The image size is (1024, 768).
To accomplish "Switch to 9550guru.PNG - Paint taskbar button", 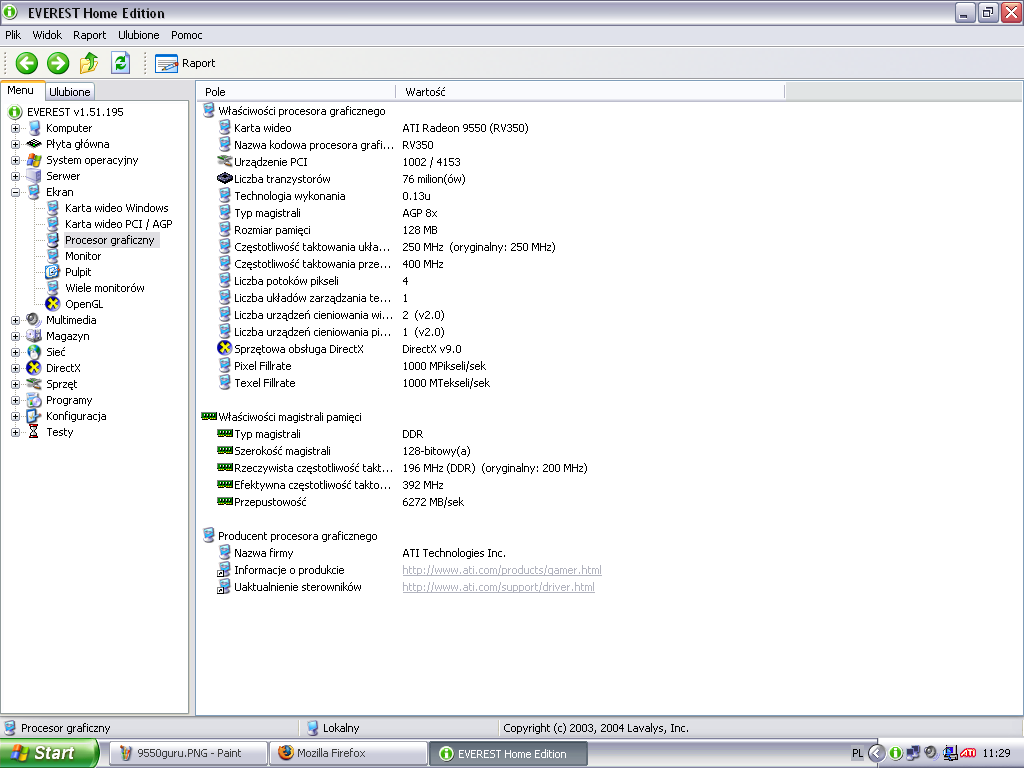I will click(188, 753).
